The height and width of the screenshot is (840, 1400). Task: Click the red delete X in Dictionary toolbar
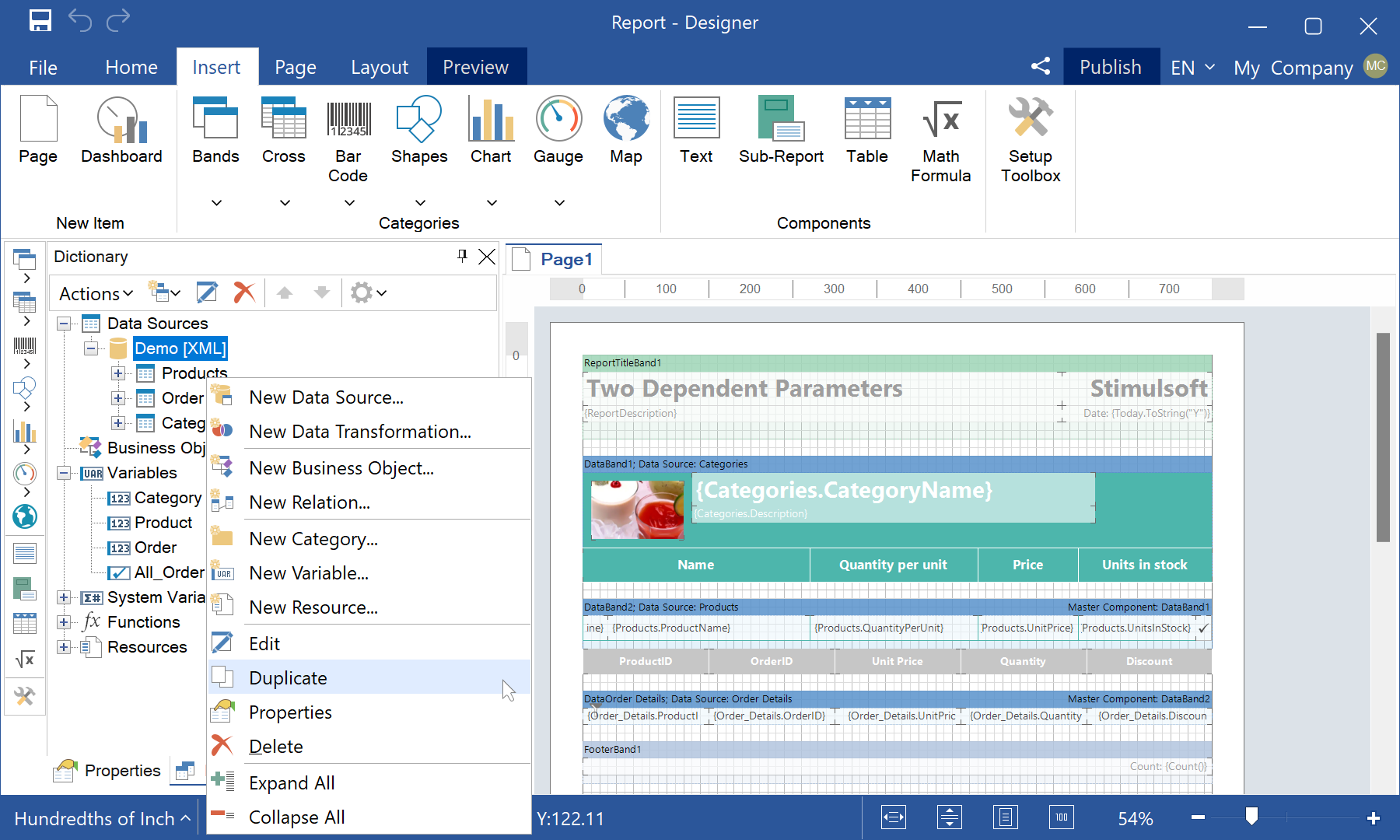244,292
